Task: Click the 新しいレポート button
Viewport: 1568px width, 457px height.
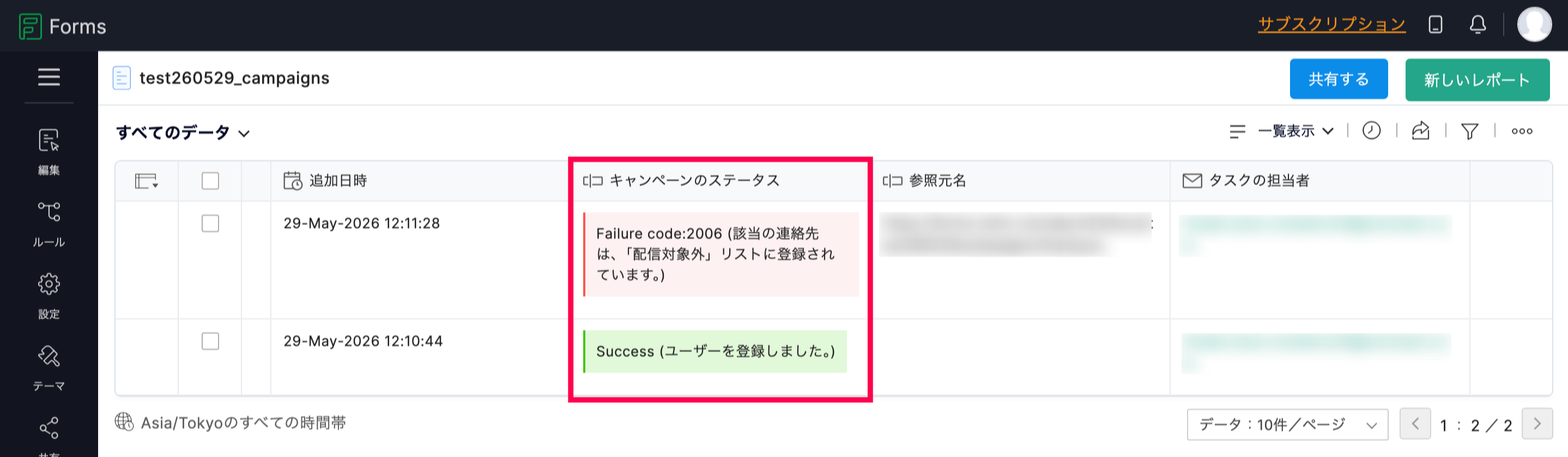Action: (x=1478, y=80)
